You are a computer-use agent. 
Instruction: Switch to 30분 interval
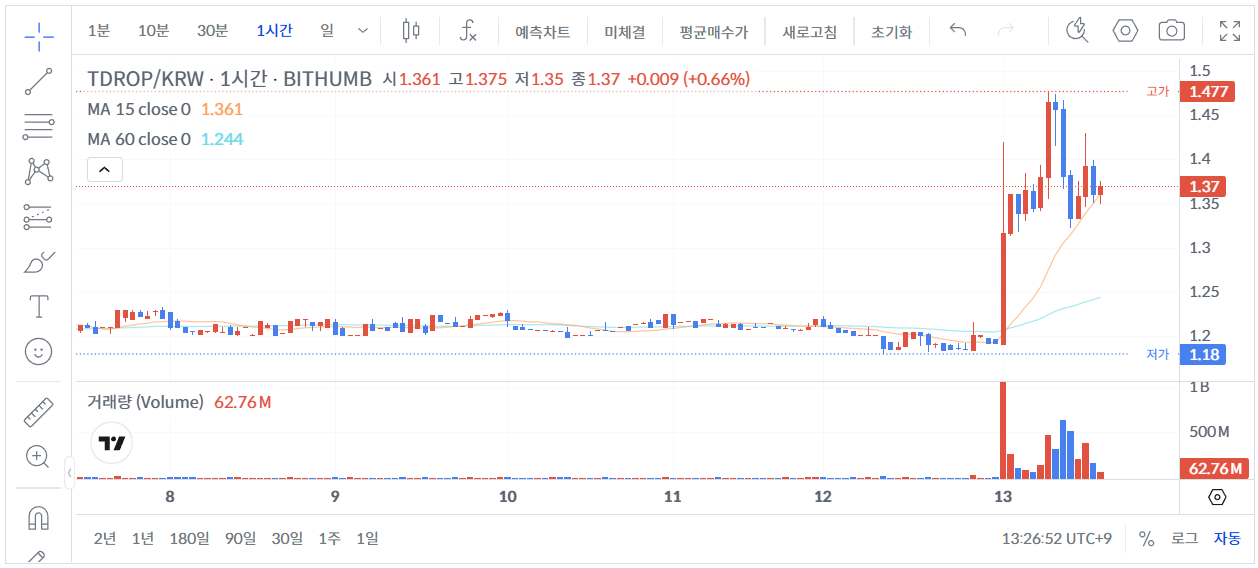point(213,31)
